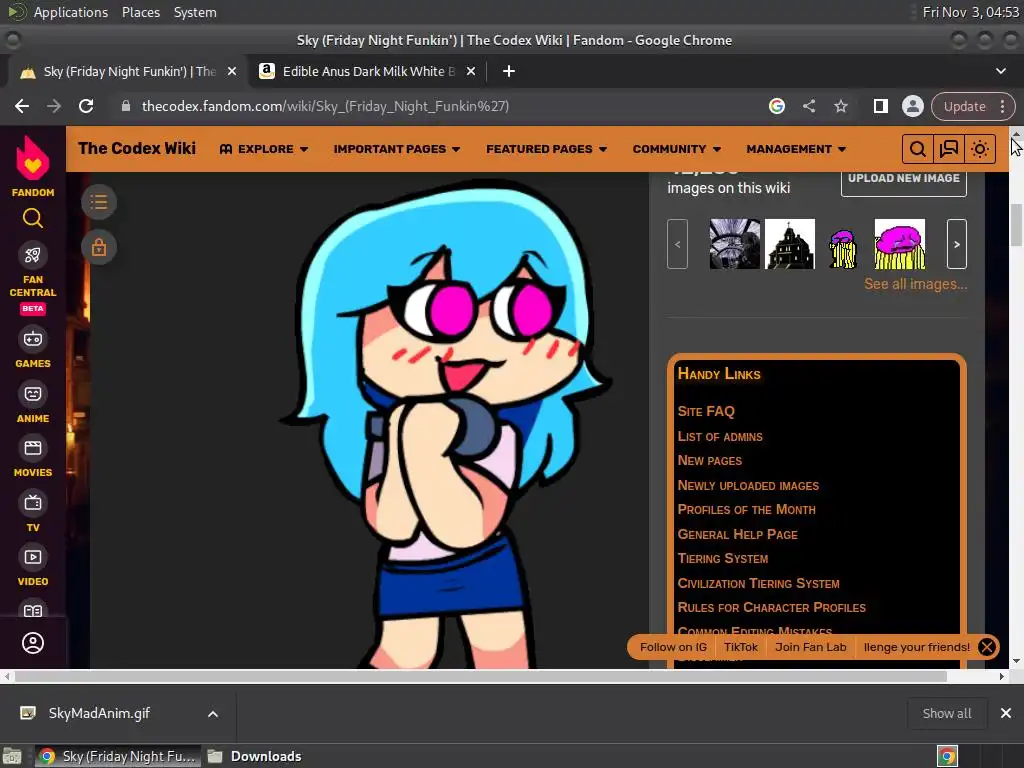Open Tiering System link
The width and height of the screenshot is (1024, 768).
pos(722,558)
